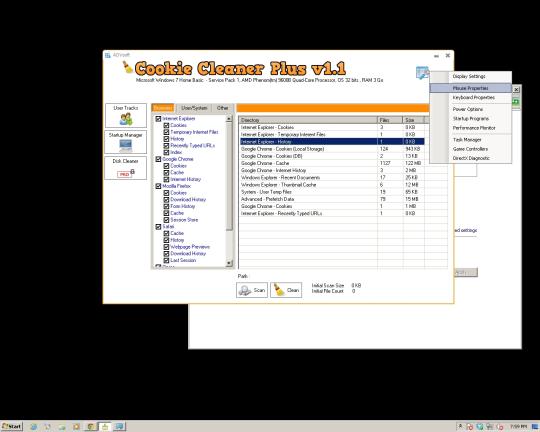
Task: Toggle the Webpage Previews checkbox
Action: pyautogui.click(x=166, y=247)
